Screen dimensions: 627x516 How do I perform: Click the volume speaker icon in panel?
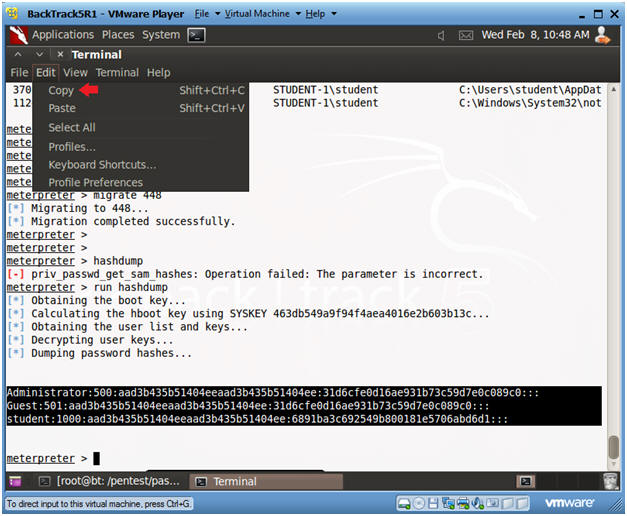[x=441, y=36]
